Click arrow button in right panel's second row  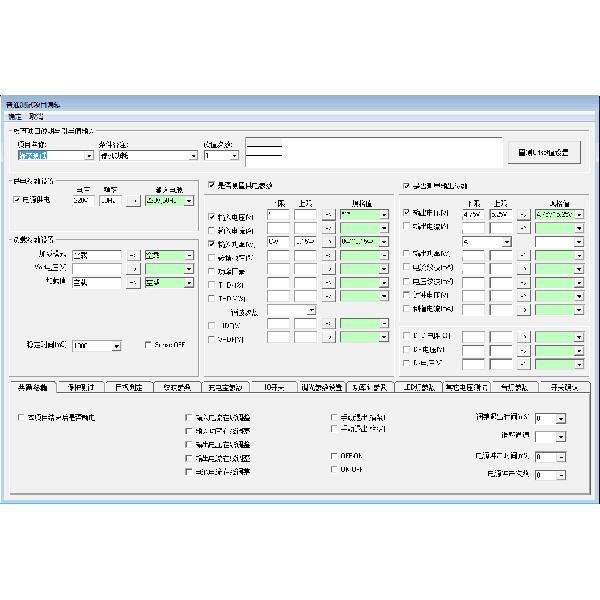(x=523, y=228)
